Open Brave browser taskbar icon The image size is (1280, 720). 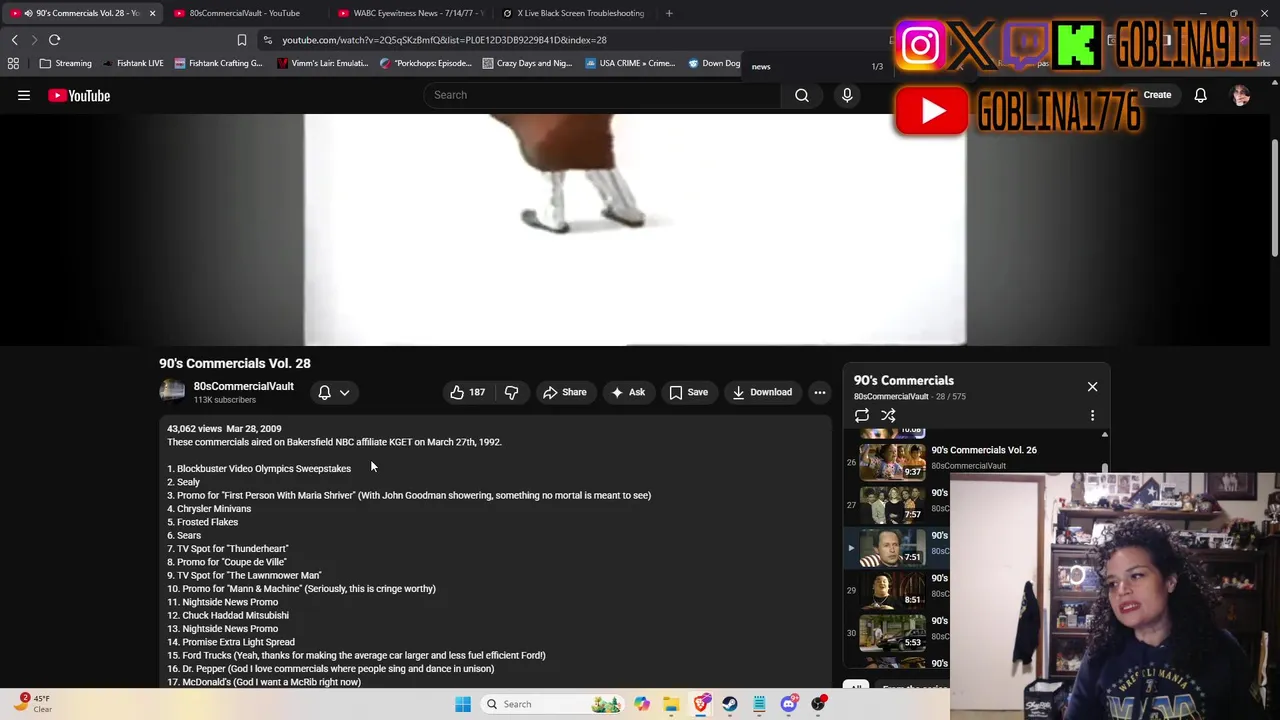(701, 704)
